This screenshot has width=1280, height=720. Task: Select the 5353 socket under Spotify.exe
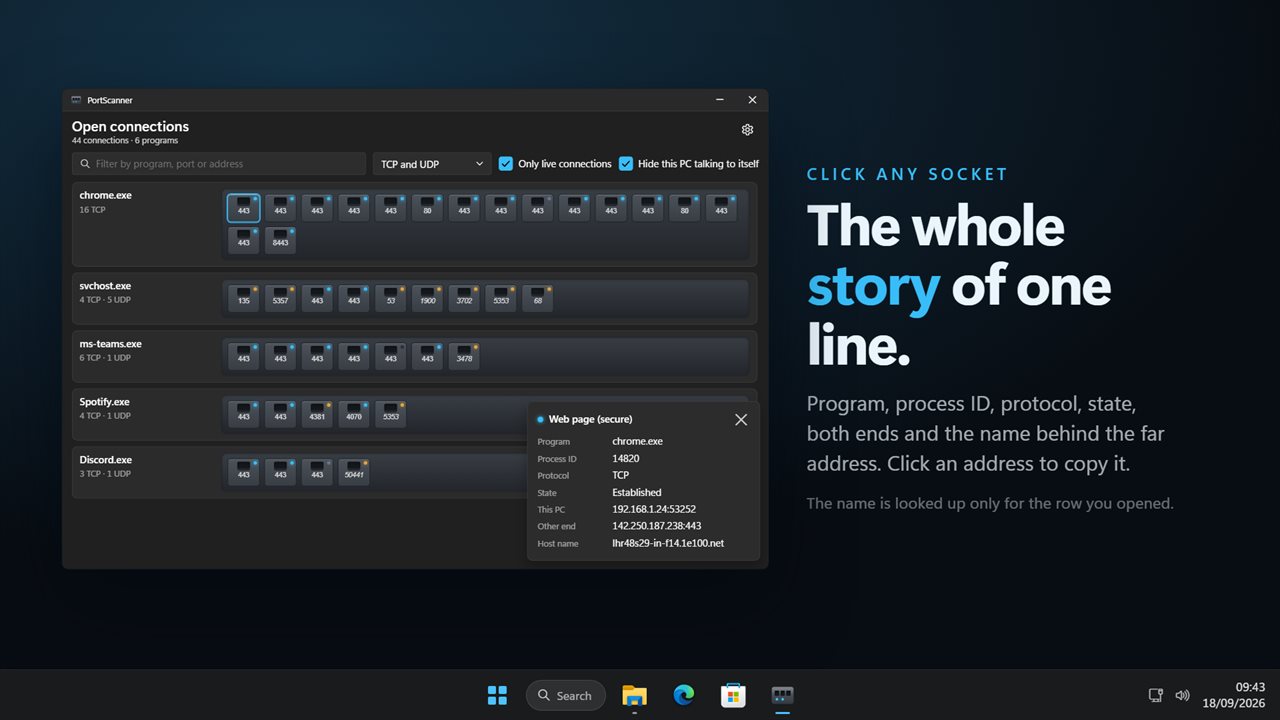(391, 414)
